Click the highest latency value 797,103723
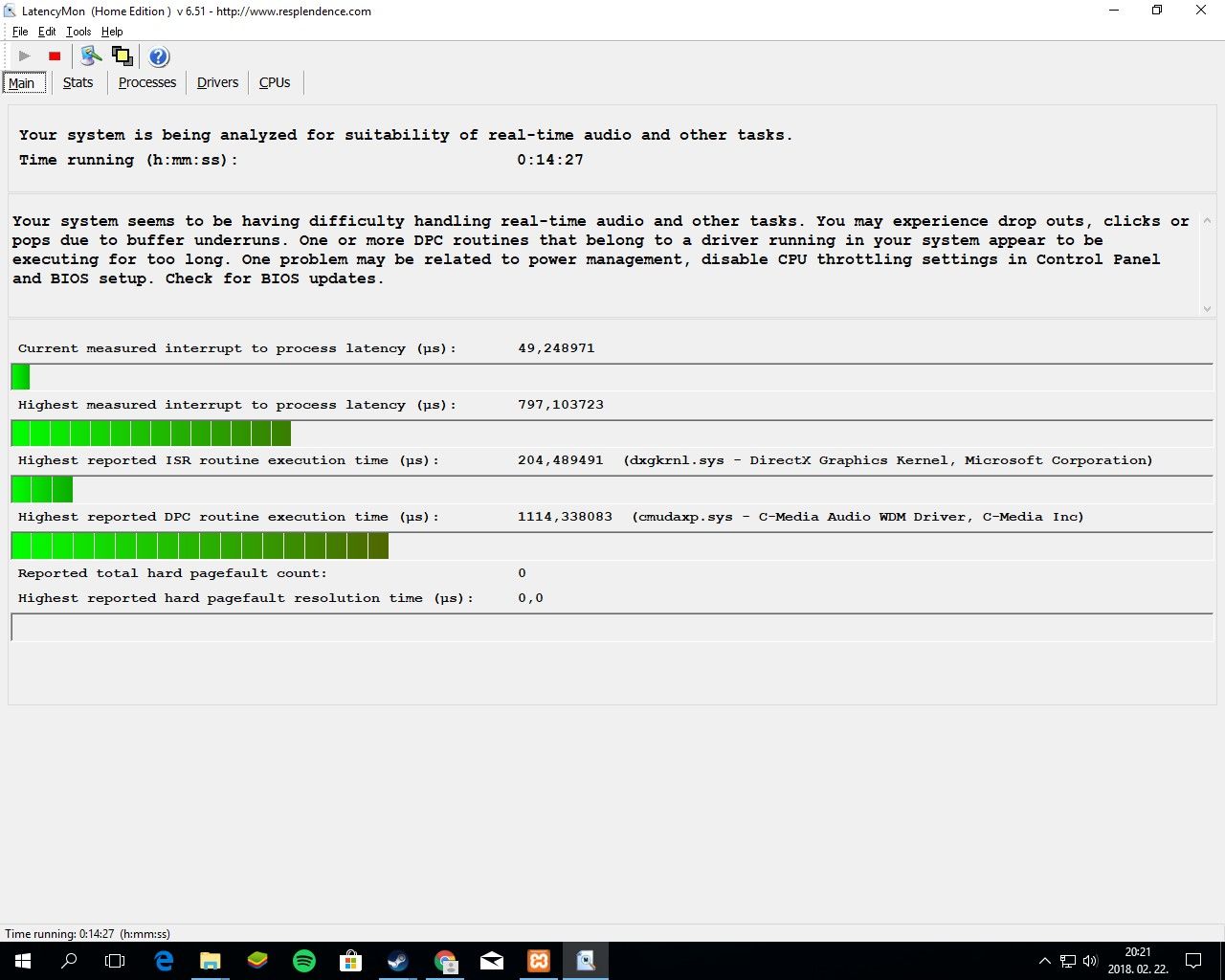 pos(561,405)
